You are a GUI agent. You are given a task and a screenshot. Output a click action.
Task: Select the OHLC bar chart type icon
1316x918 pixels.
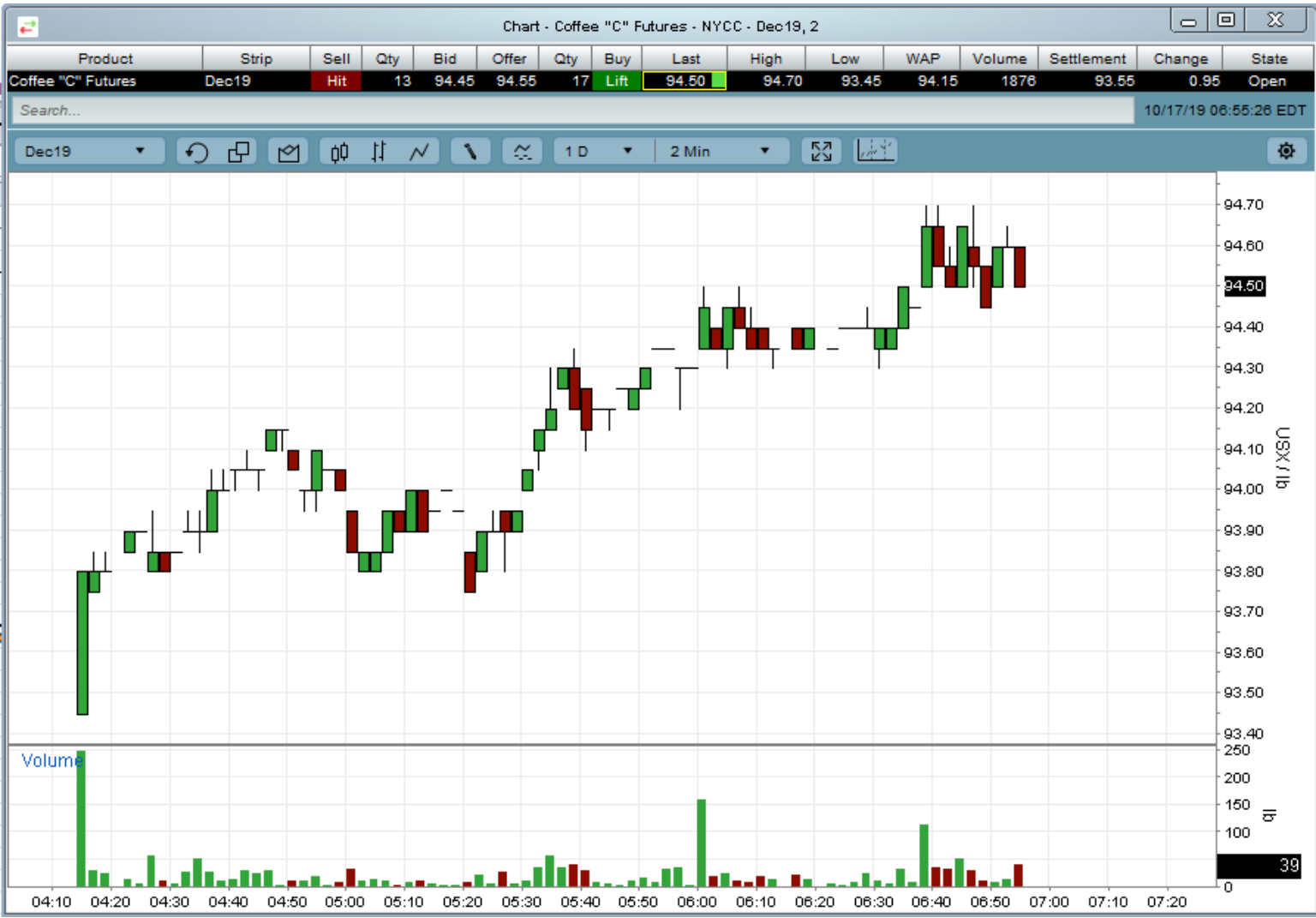point(379,152)
